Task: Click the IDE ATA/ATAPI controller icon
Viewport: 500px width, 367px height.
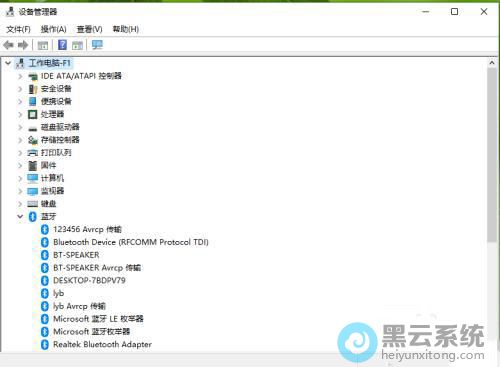Action: (33, 76)
